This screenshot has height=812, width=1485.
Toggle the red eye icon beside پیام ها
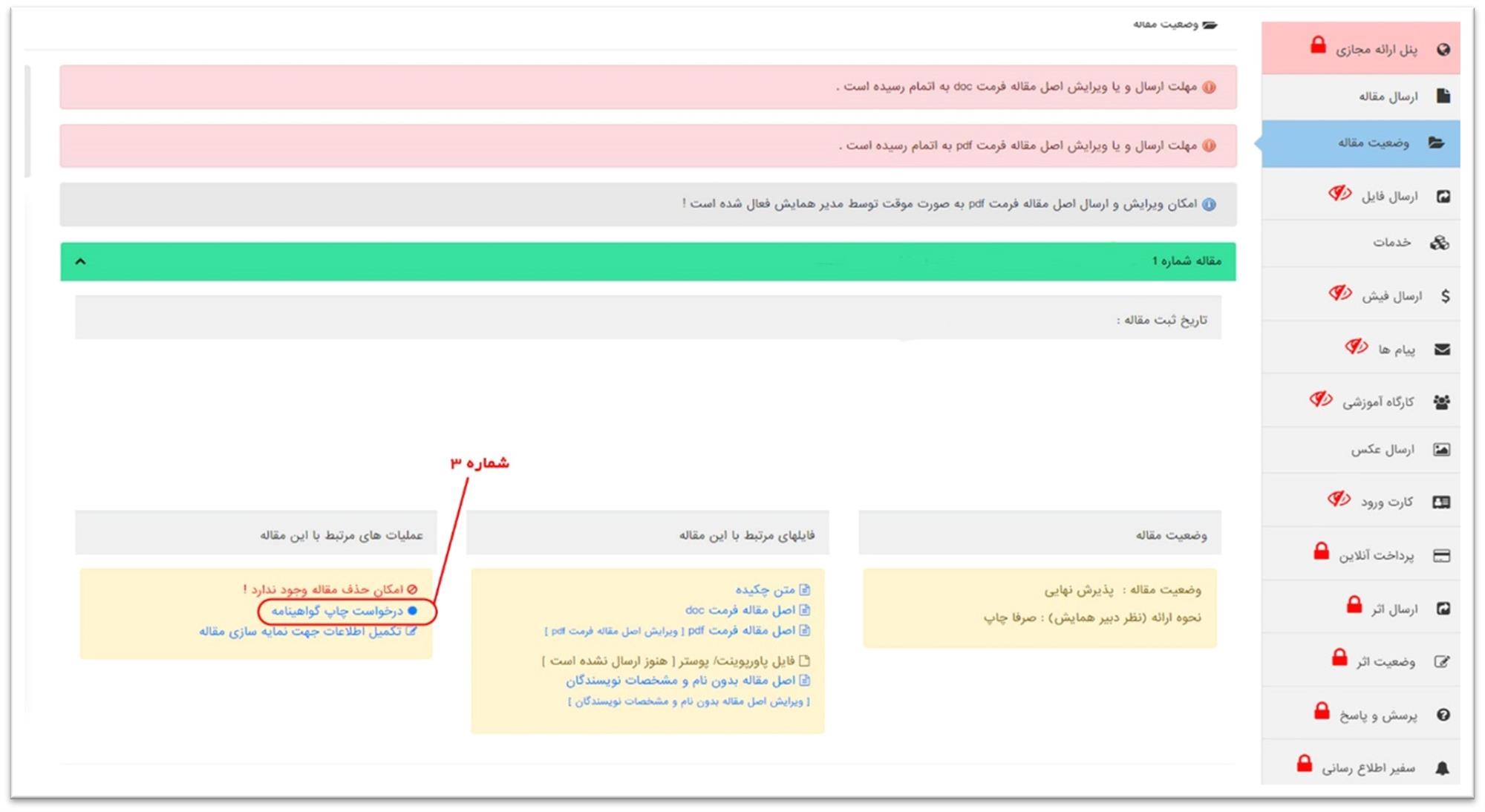tap(1356, 347)
